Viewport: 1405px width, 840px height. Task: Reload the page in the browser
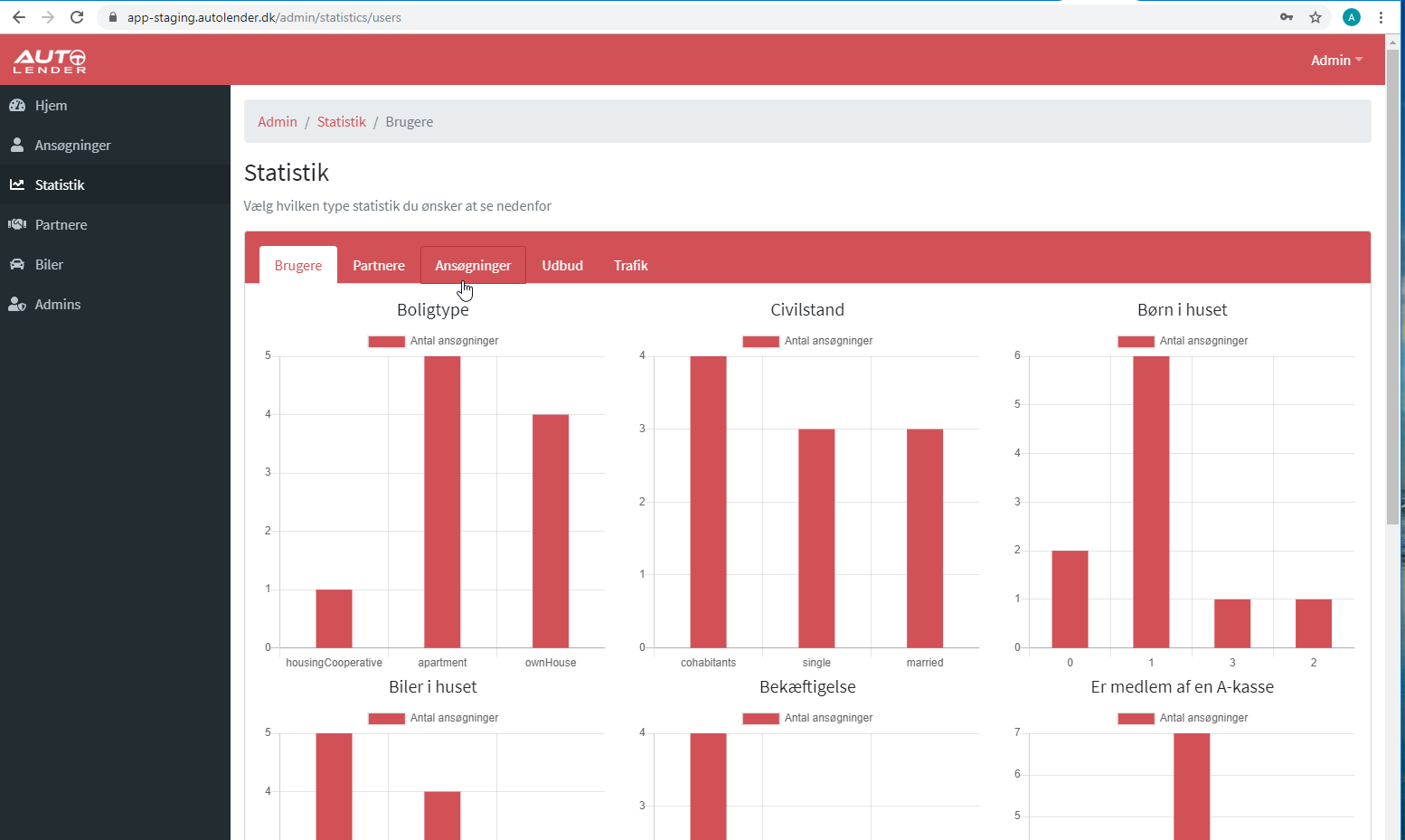click(x=77, y=17)
